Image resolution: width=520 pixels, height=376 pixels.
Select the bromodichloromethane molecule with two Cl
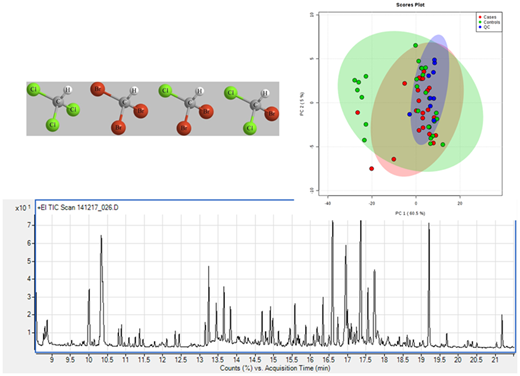252,110
